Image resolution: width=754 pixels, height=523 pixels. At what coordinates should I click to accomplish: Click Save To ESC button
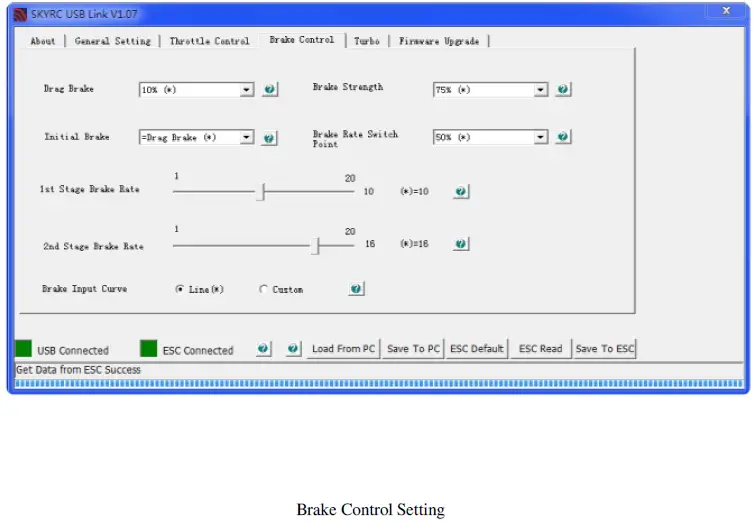click(605, 349)
